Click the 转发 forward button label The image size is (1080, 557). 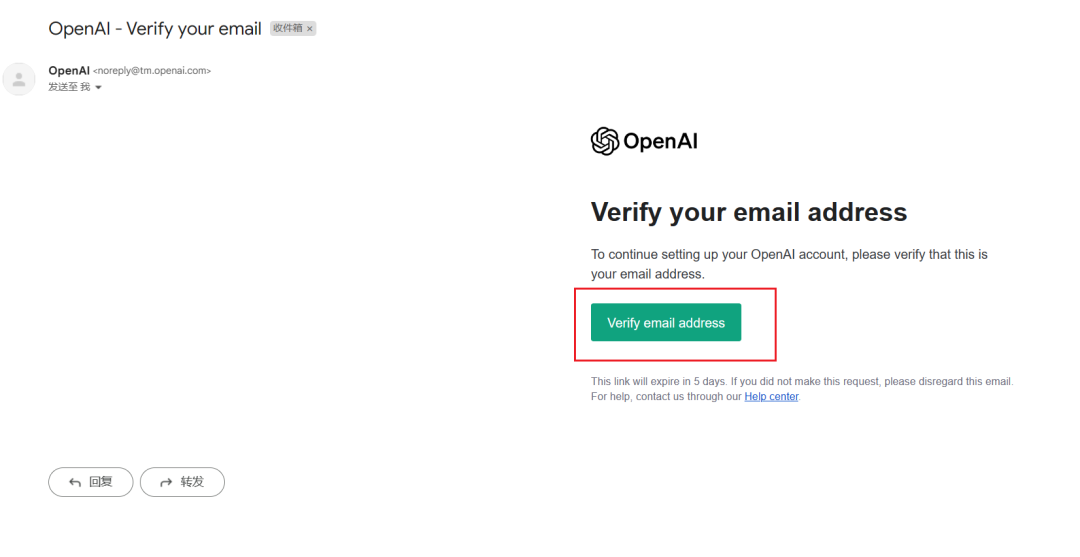coord(192,482)
